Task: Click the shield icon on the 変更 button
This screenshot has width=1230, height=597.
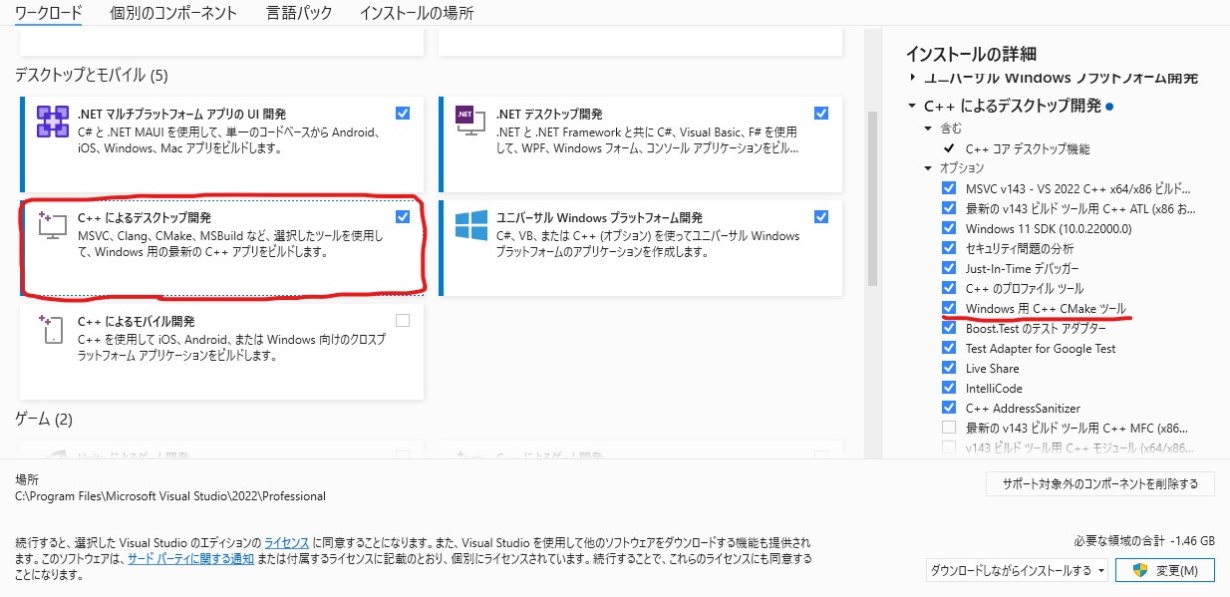Action: pyautogui.click(x=1139, y=570)
